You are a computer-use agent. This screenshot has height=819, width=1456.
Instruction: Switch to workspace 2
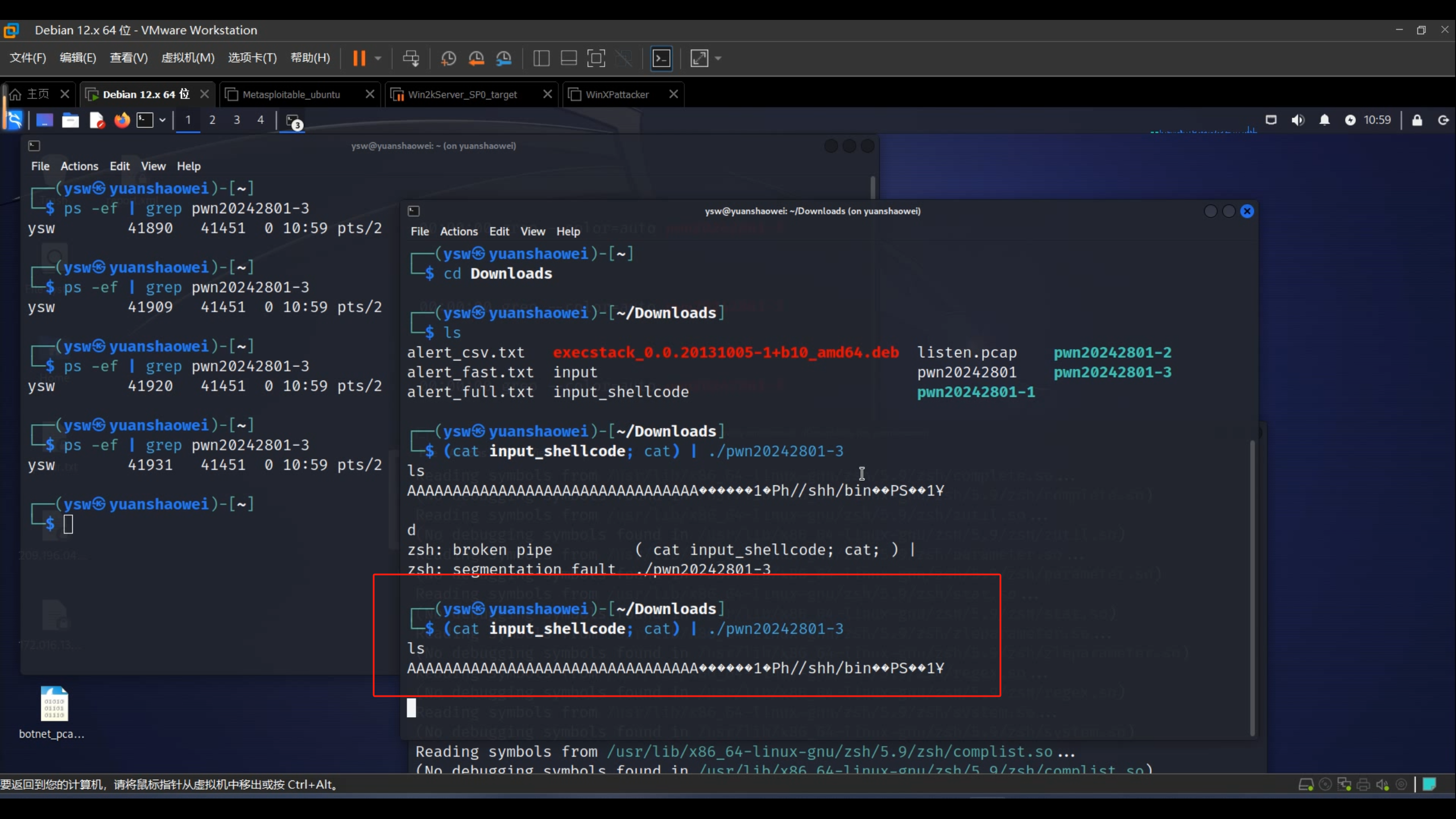[212, 120]
